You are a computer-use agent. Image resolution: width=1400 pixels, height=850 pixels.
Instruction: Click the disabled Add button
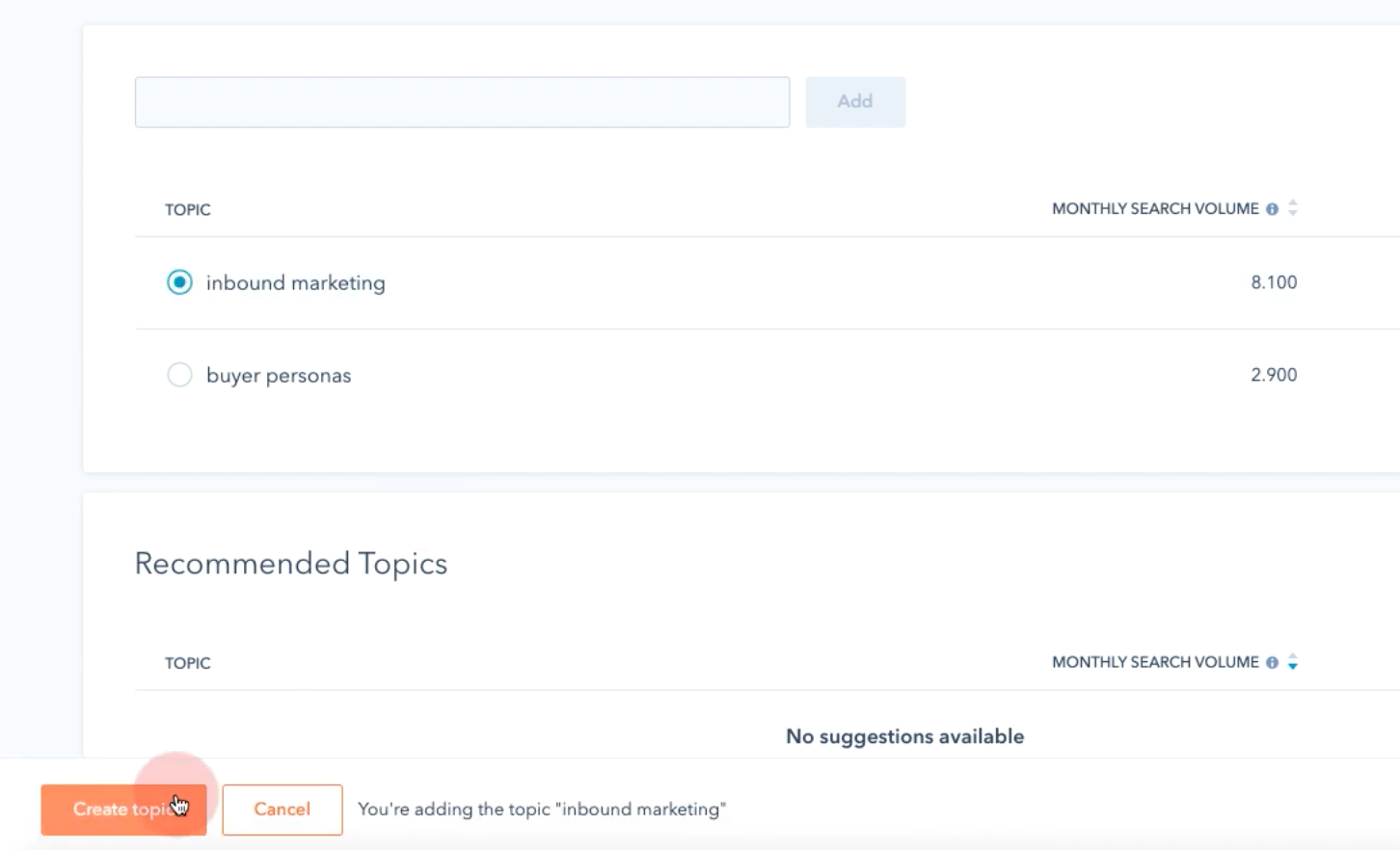click(x=855, y=101)
